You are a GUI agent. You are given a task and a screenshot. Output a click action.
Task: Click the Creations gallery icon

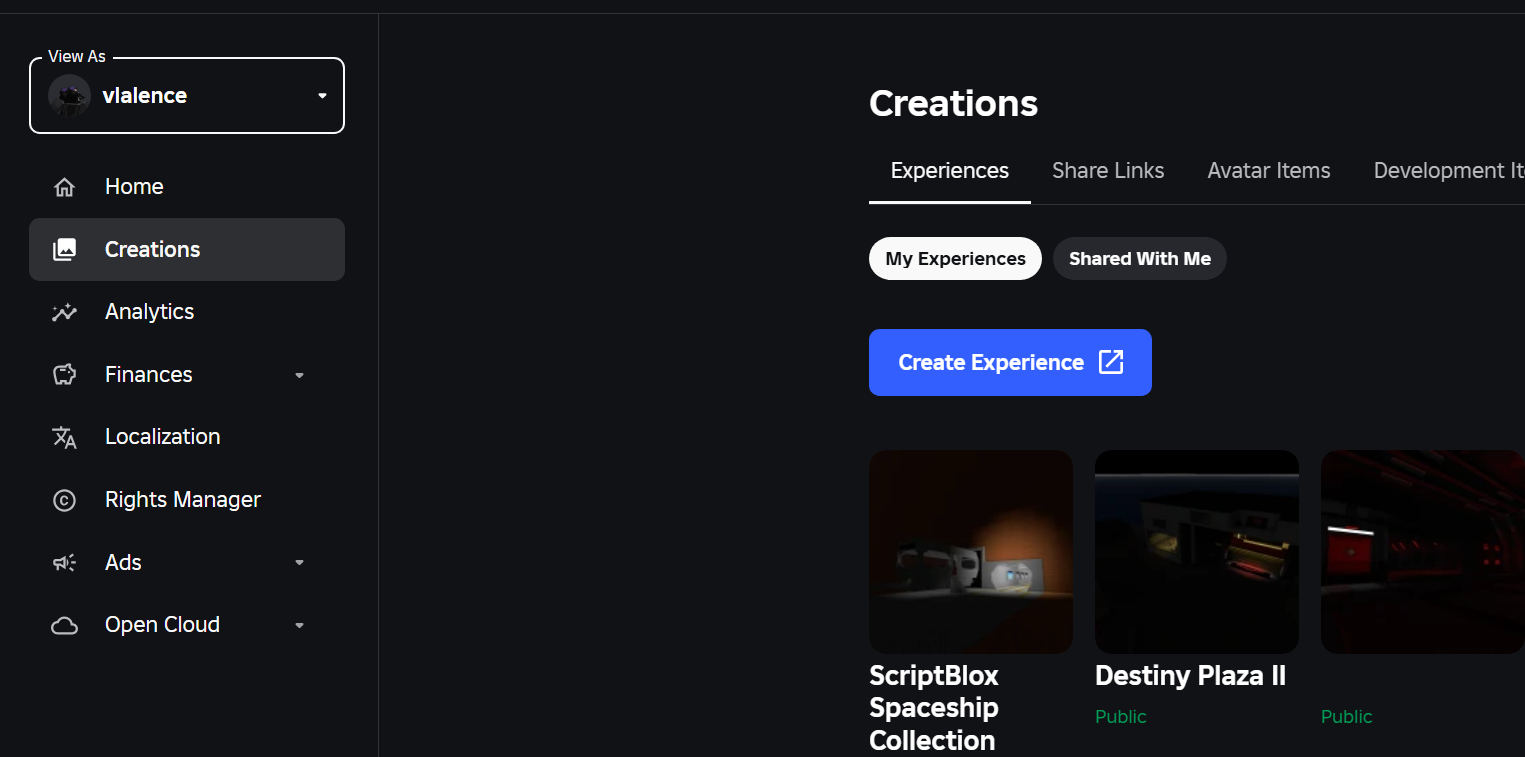point(64,250)
